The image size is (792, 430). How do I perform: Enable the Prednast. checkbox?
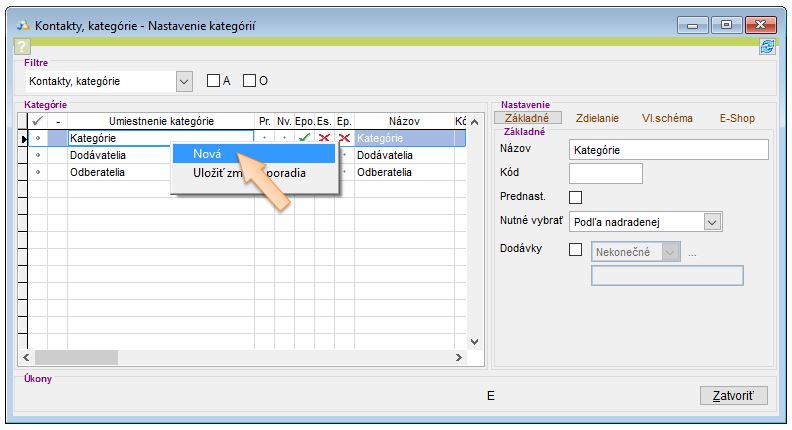575,197
